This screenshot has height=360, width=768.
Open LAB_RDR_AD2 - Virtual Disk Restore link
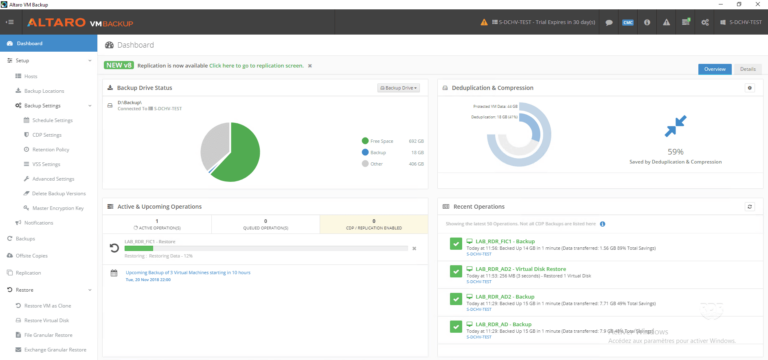(521, 269)
